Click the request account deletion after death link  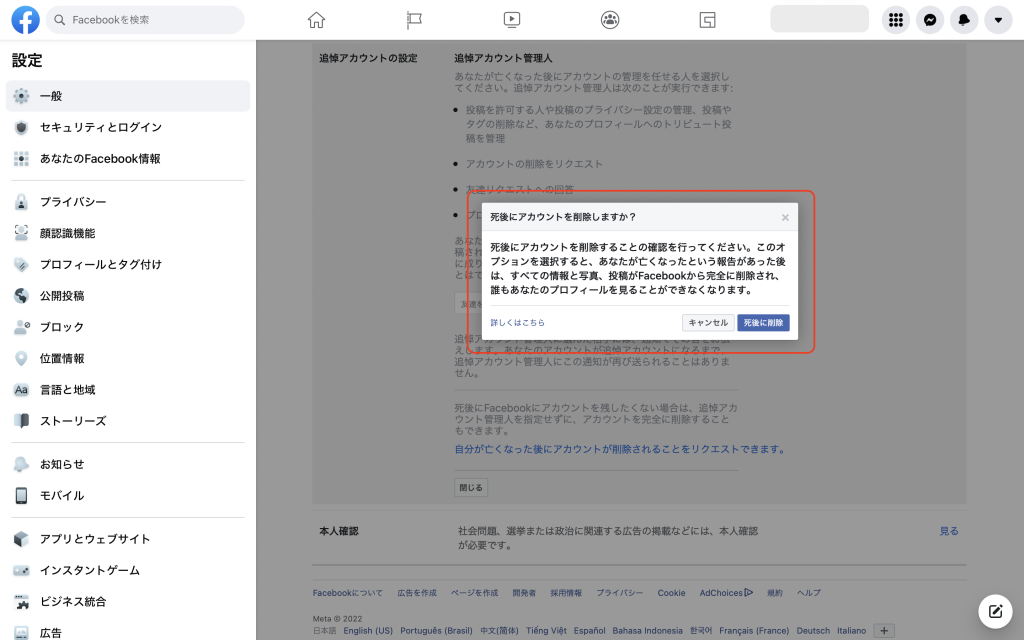click(620, 449)
